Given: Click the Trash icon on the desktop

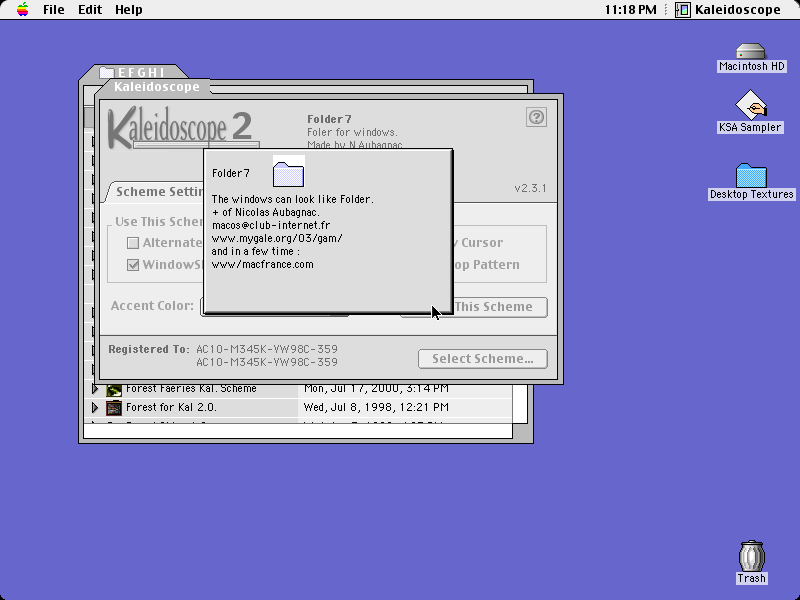Looking at the screenshot, I should point(751,556).
